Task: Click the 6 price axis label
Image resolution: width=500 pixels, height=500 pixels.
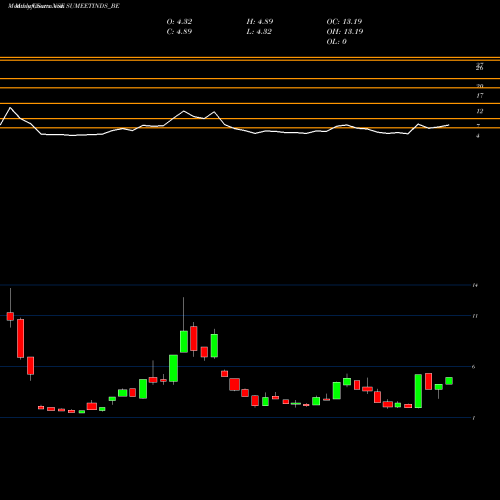Action: [x=474, y=367]
